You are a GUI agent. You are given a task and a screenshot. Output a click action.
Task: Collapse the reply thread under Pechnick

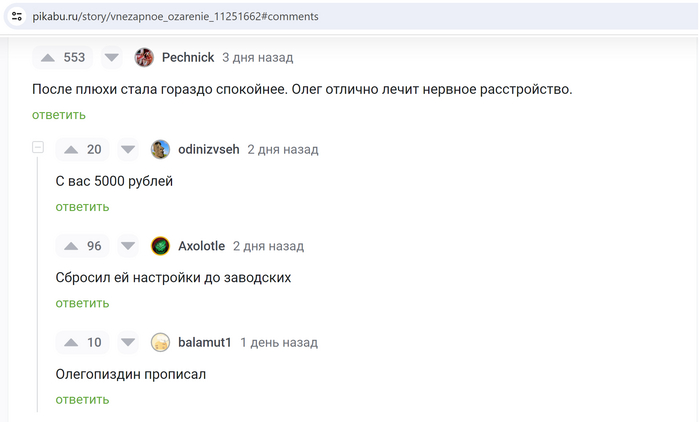pyautogui.click(x=38, y=148)
